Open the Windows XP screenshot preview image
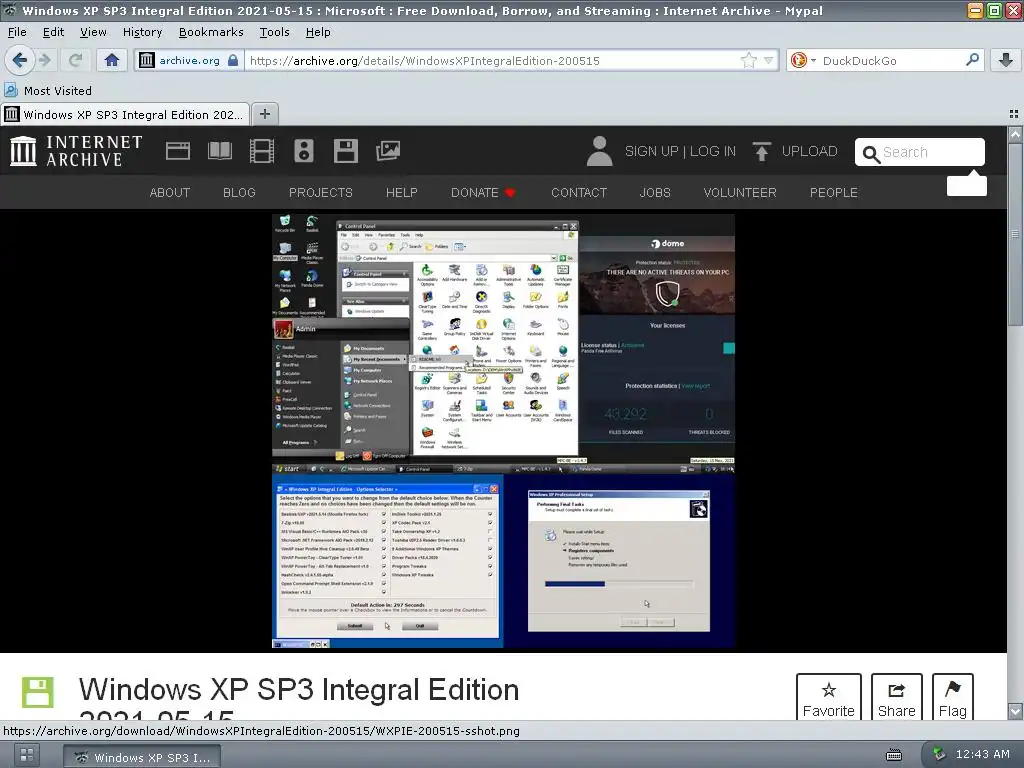 point(504,431)
